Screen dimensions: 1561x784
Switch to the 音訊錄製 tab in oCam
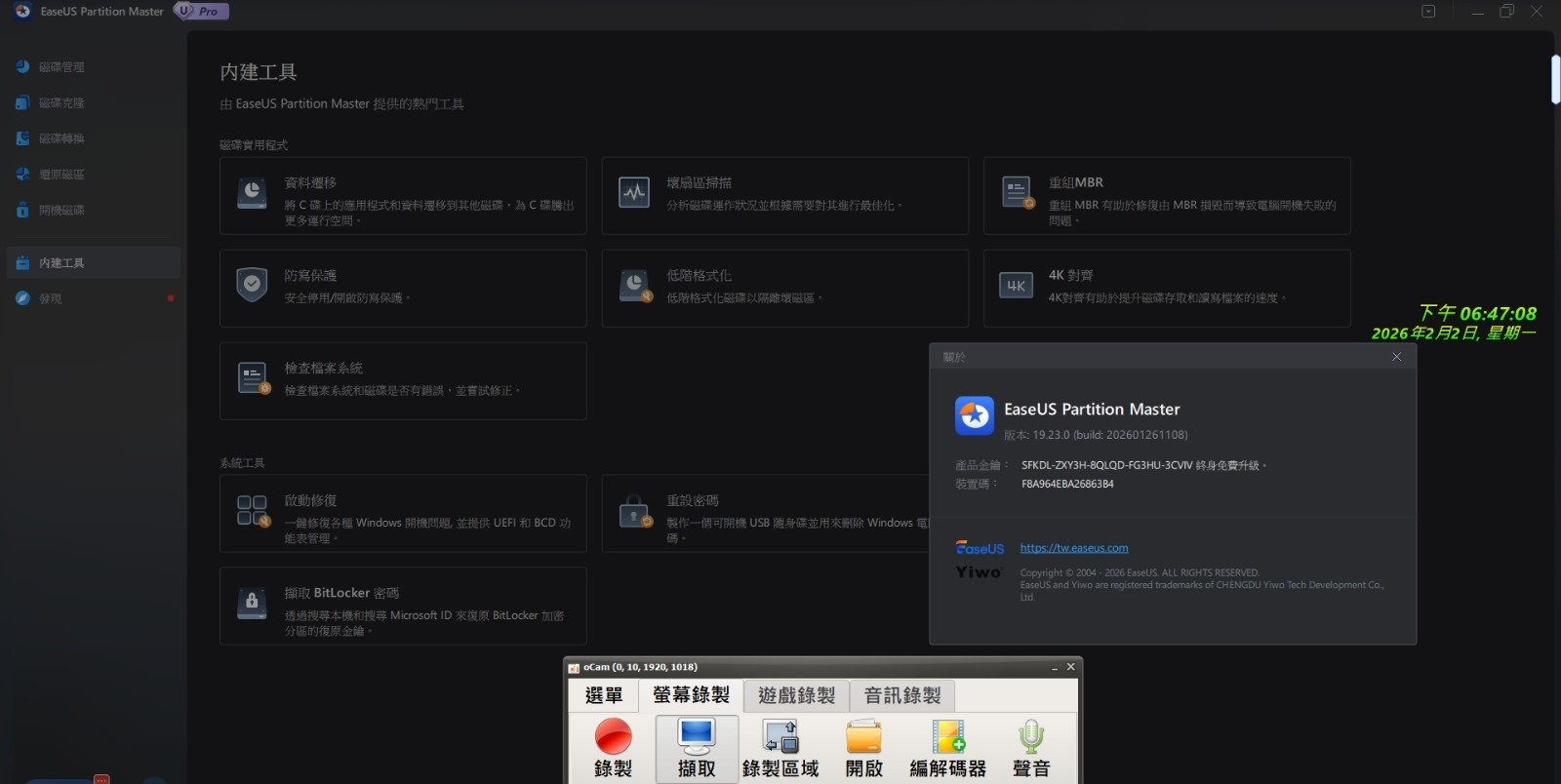tap(902, 695)
